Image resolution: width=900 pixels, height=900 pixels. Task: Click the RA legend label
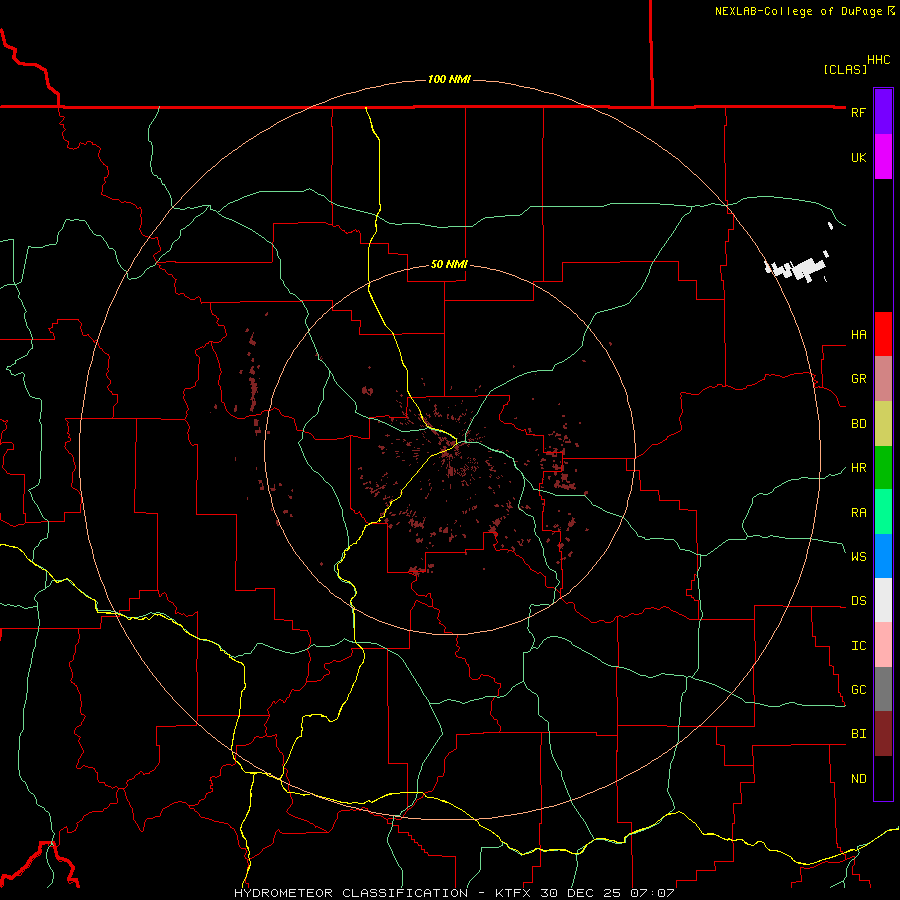(x=858, y=513)
